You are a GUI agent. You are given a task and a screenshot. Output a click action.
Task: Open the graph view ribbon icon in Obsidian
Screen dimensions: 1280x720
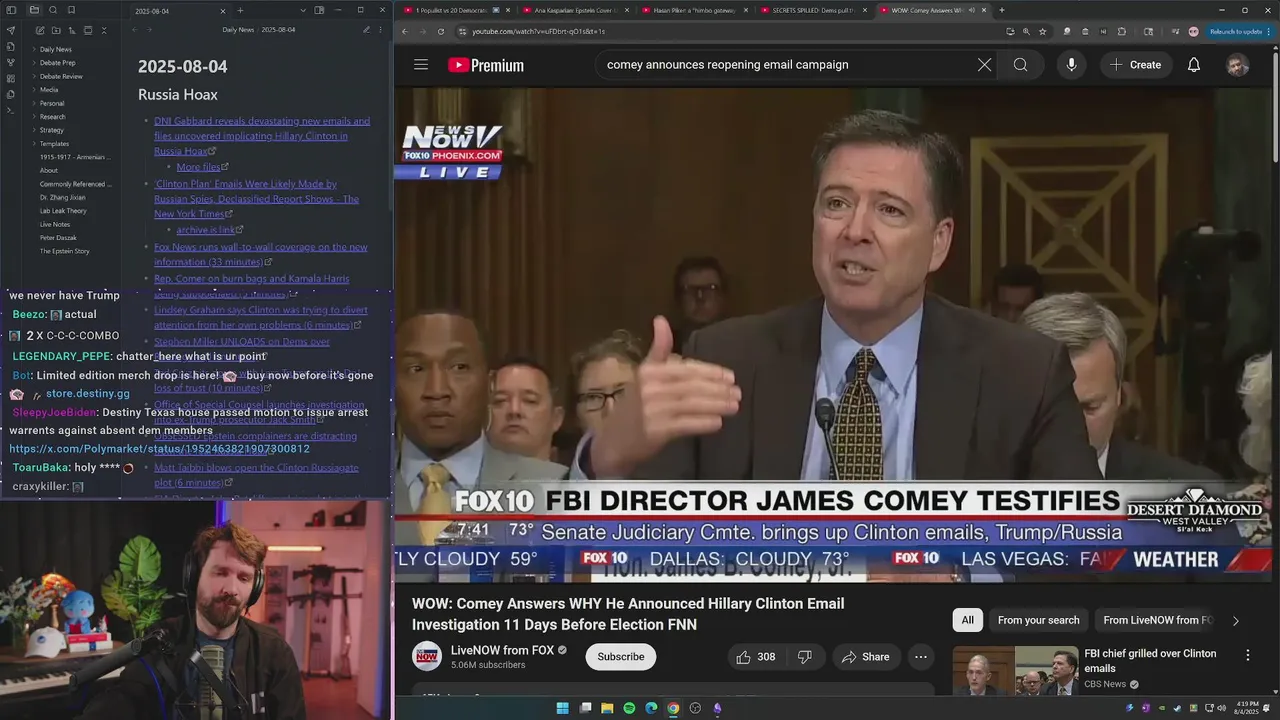[11, 62]
